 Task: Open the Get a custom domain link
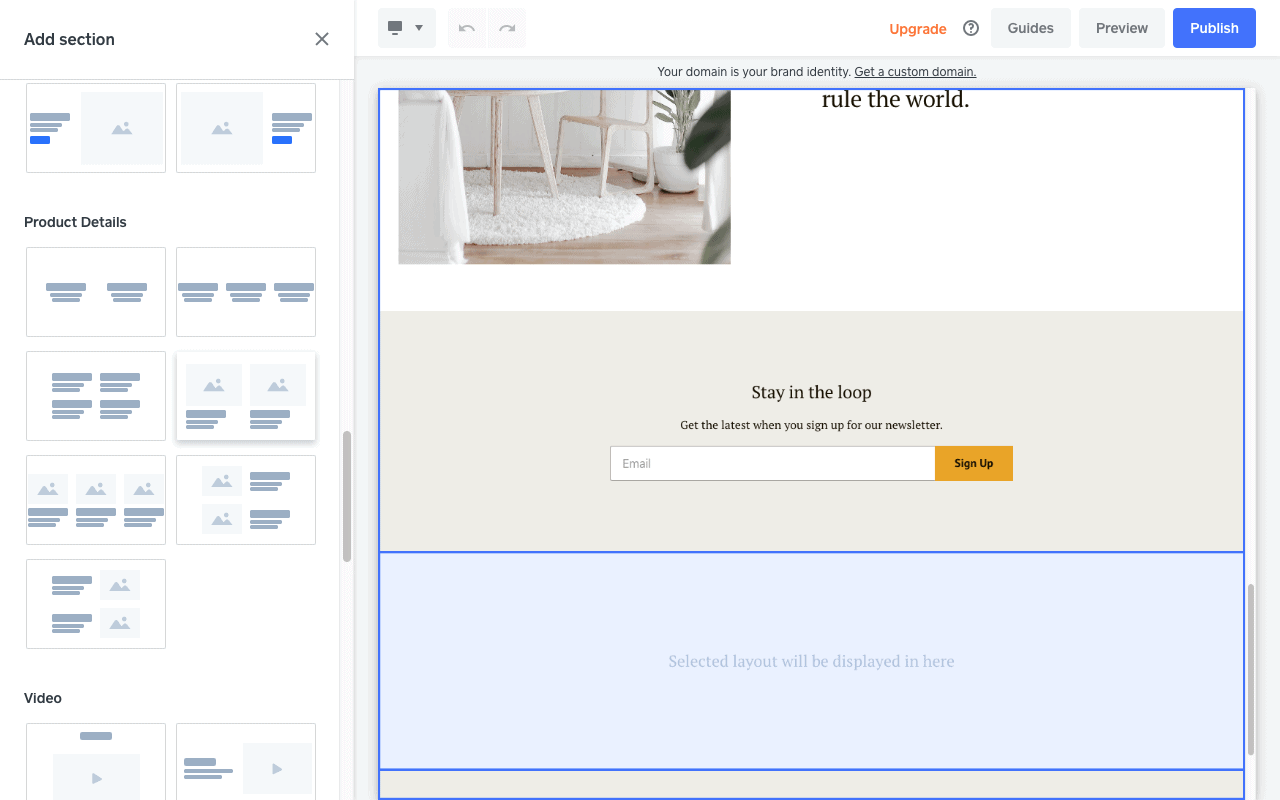tap(915, 72)
